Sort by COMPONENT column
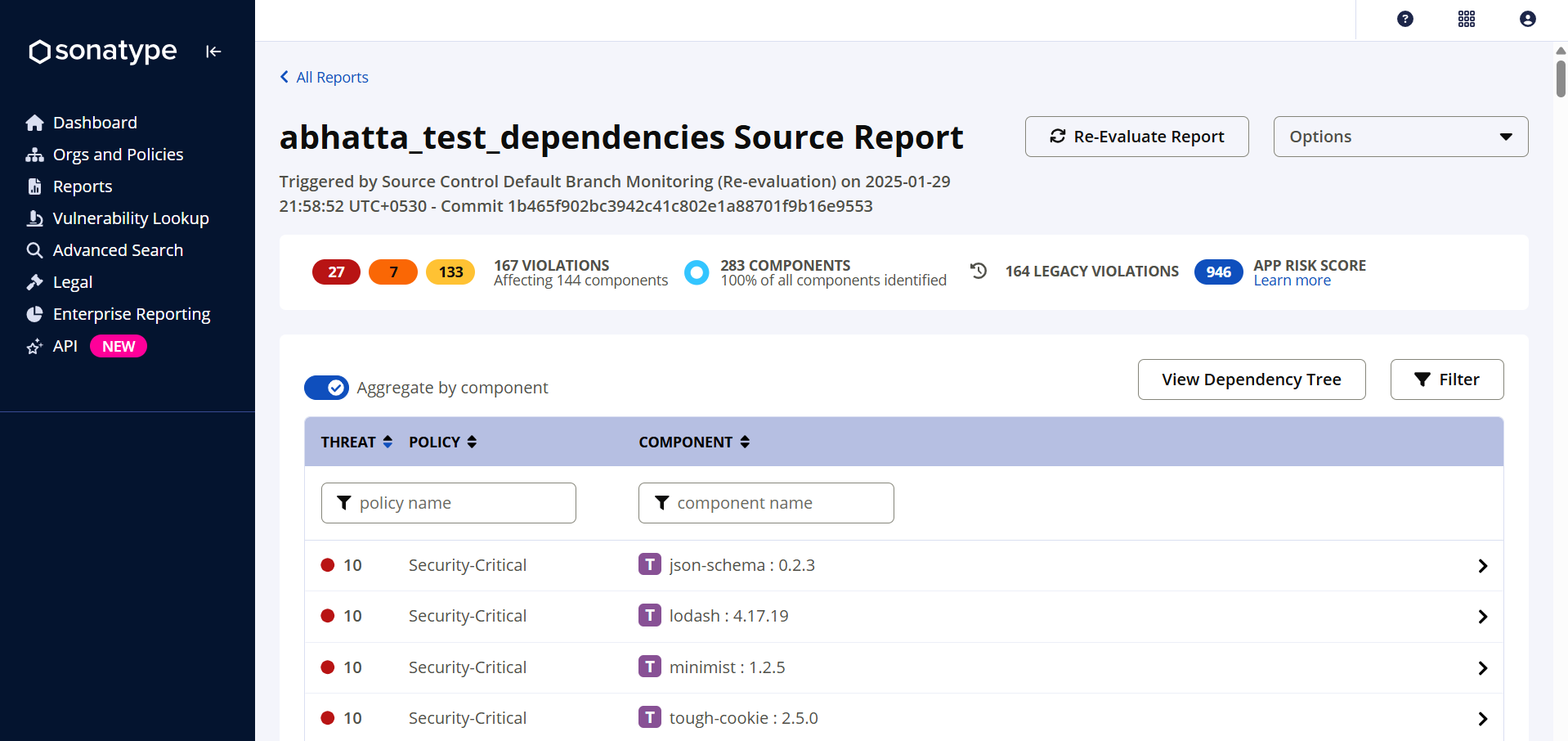The image size is (1568, 741). pyautogui.click(x=694, y=442)
